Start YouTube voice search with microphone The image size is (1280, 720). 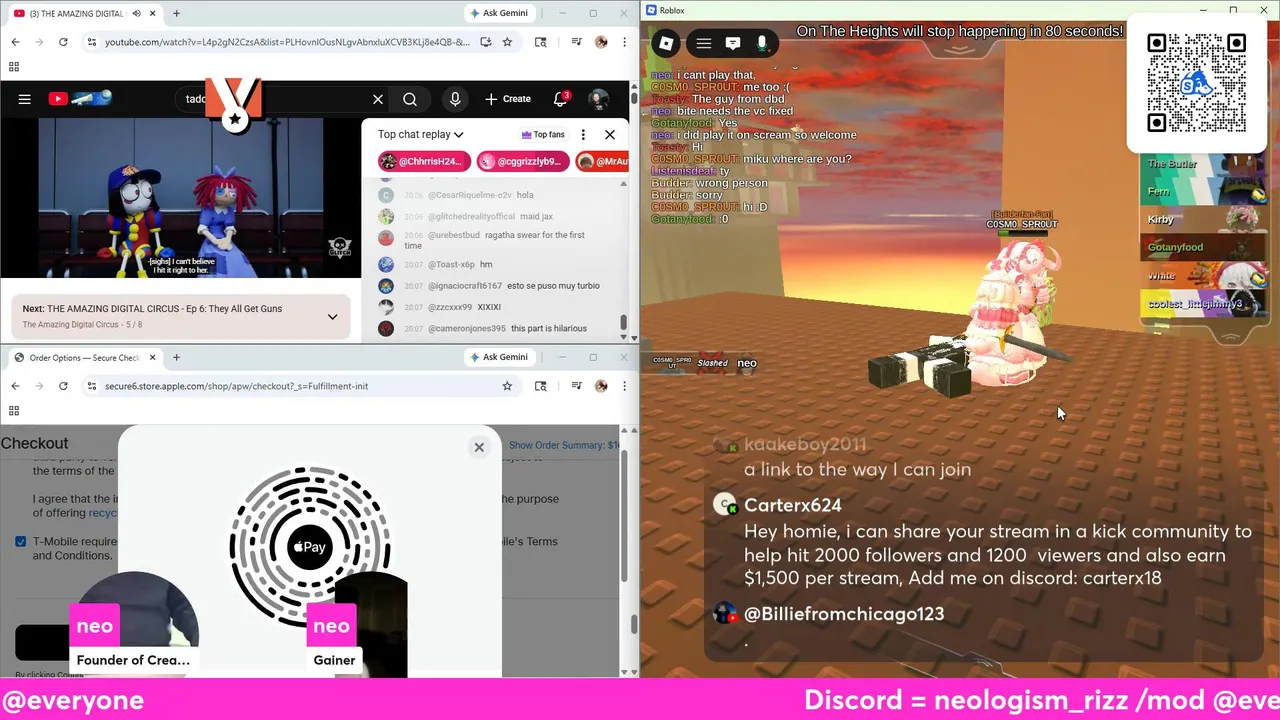pyautogui.click(x=455, y=99)
